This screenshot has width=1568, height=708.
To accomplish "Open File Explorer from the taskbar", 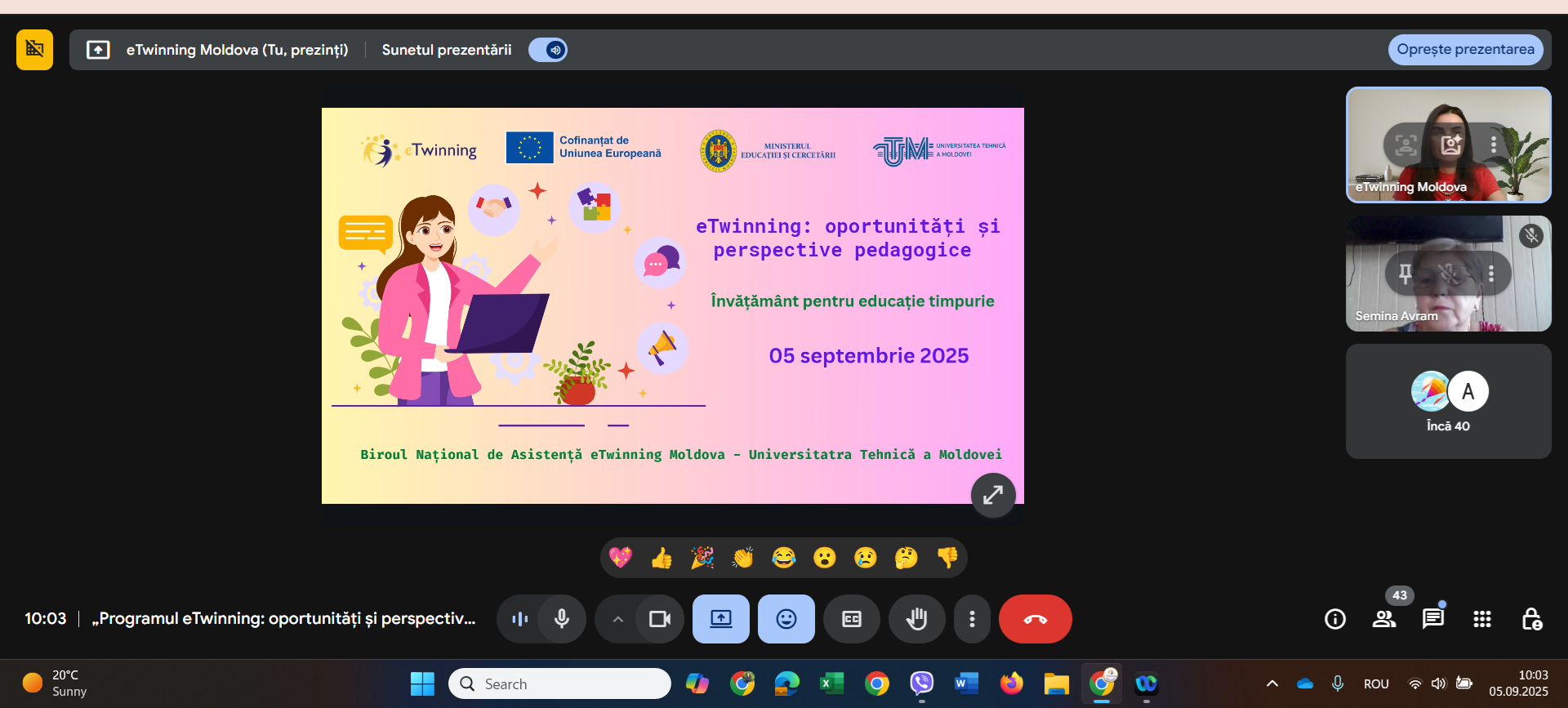I will 1056,684.
